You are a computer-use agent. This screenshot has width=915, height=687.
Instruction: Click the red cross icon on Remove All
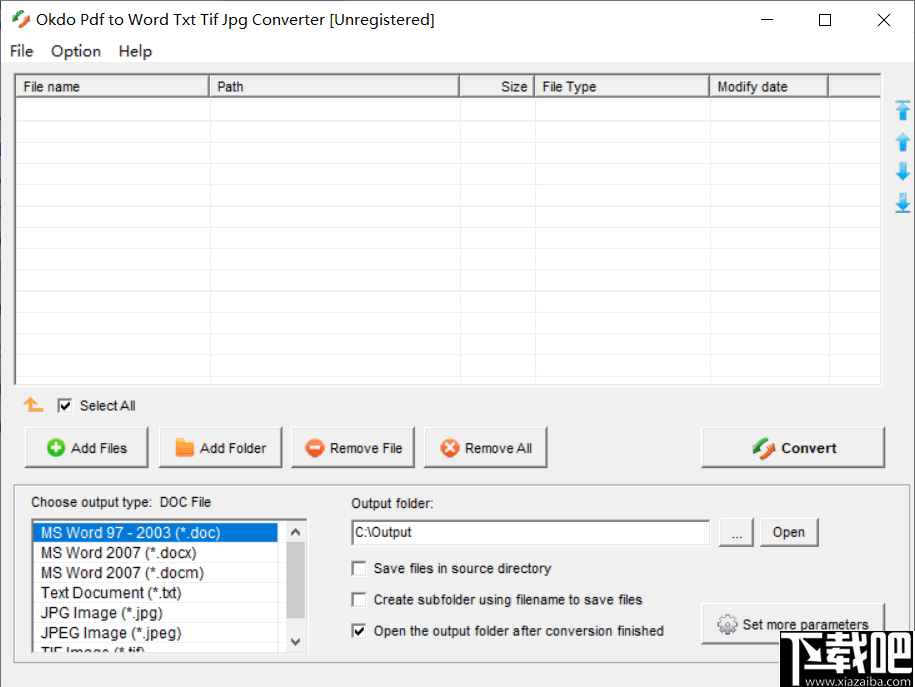point(450,447)
